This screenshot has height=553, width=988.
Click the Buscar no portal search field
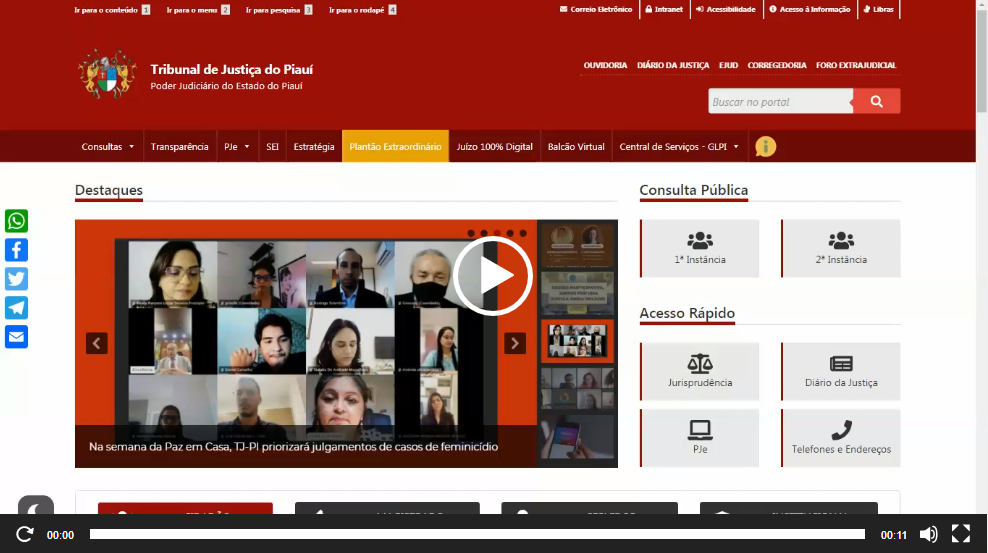coord(780,101)
